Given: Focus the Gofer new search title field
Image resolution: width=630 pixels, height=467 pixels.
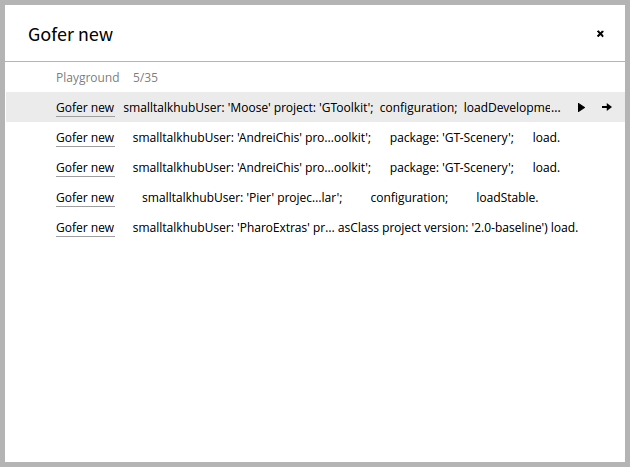Looking at the screenshot, I should pyautogui.click(x=70, y=35).
